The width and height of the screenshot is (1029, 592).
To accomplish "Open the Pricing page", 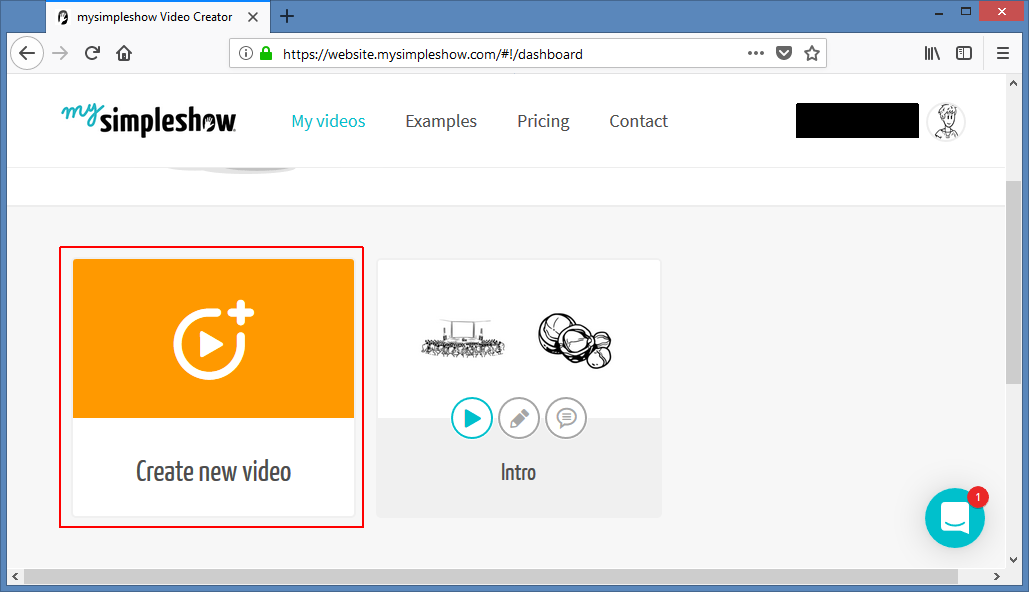I will [543, 121].
